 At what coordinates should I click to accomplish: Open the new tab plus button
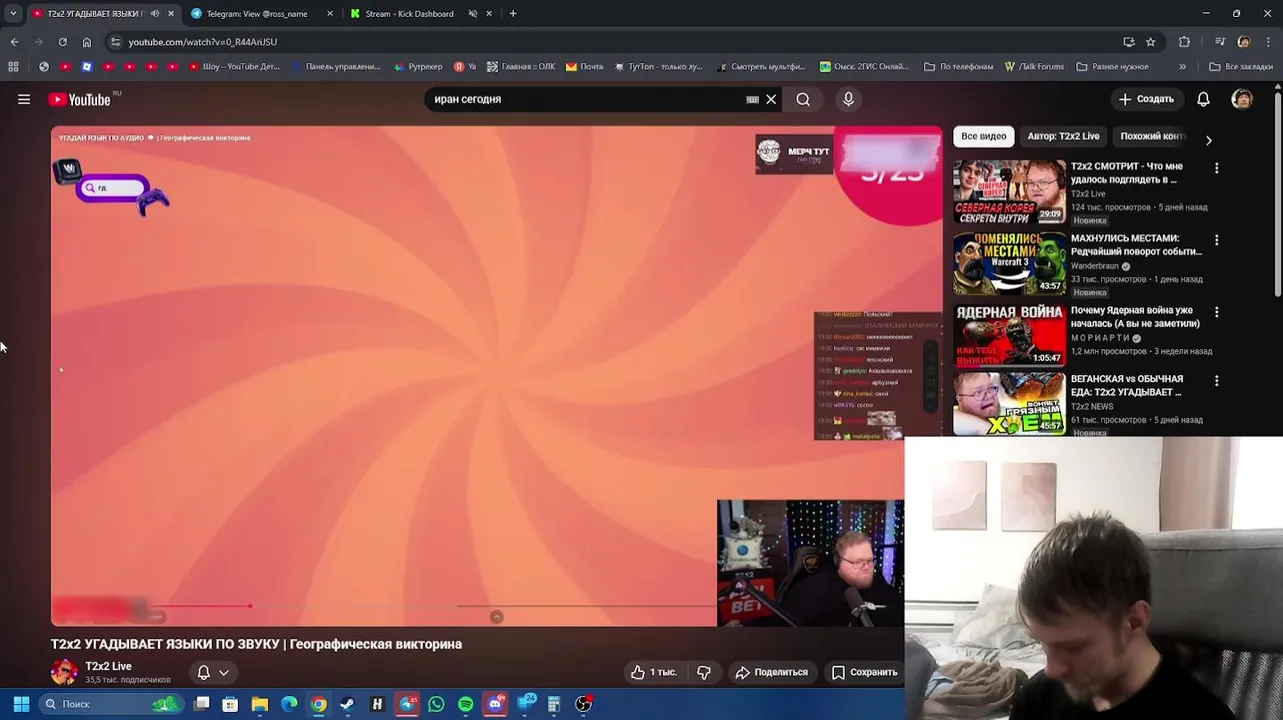tap(513, 13)
